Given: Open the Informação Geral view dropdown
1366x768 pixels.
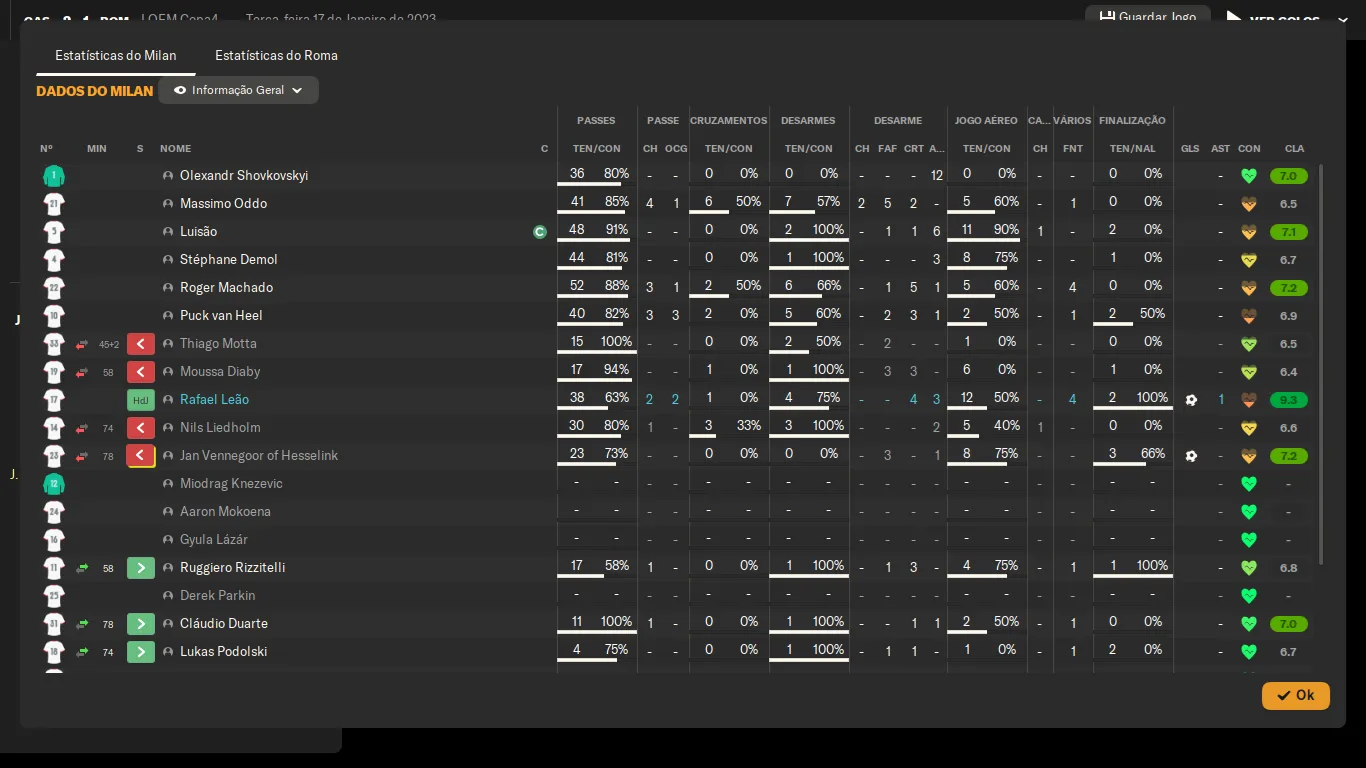Looking at the screenshot, I should (238, 90).
